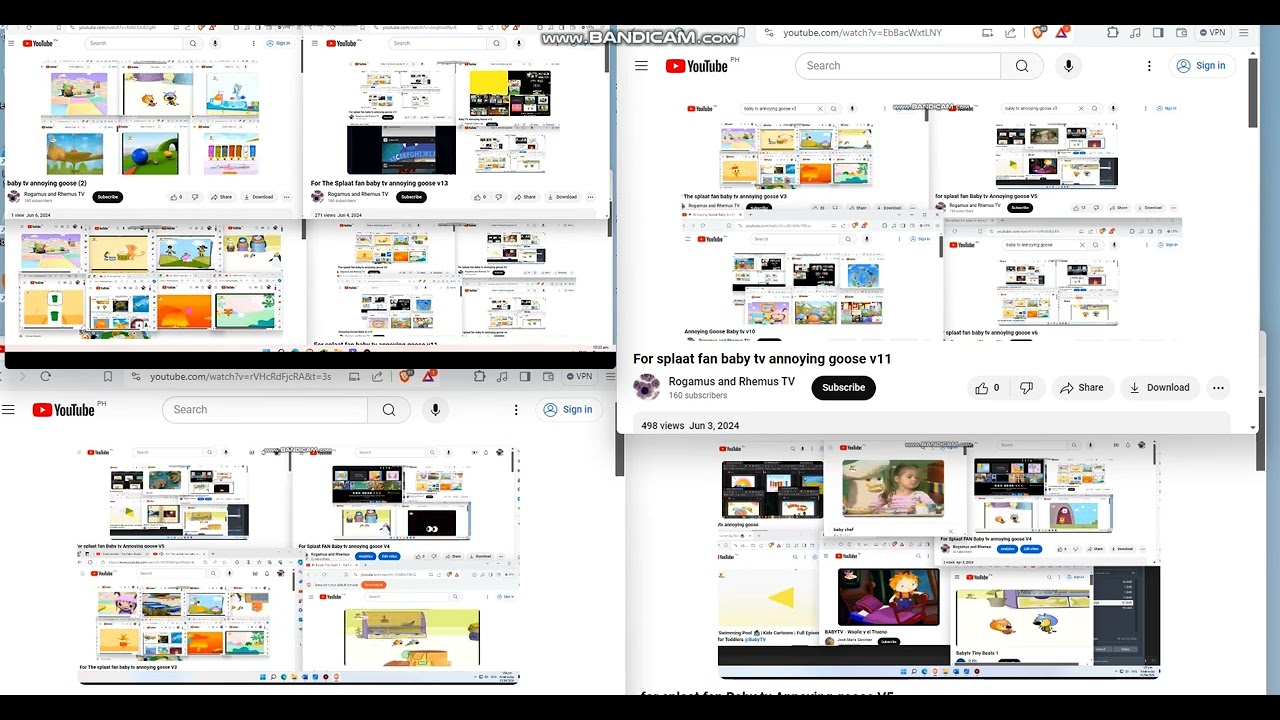1280x720 pixels.
Task: Subscribe to Rogamus and Rhemus TV, v11 video
Action: pos(843,388)
